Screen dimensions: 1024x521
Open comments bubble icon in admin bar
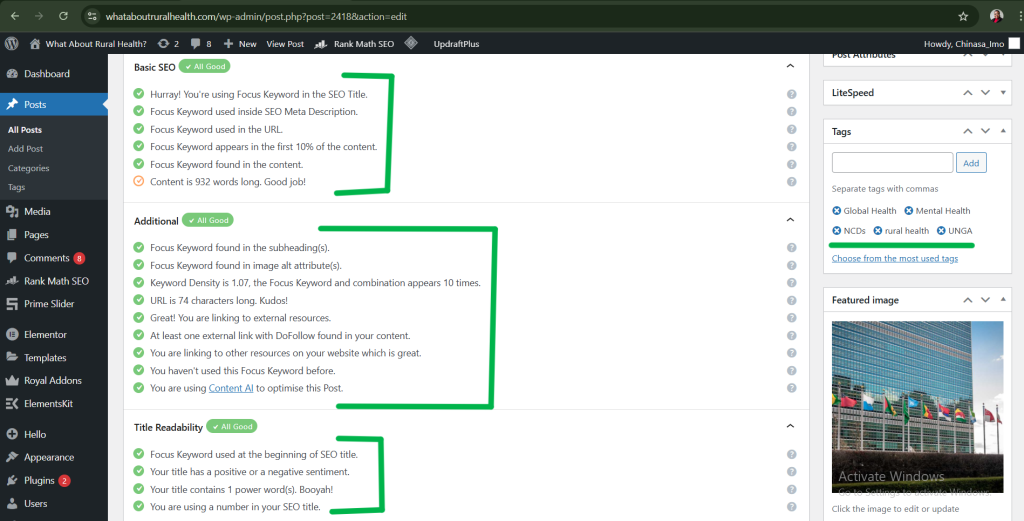point(195,44)
